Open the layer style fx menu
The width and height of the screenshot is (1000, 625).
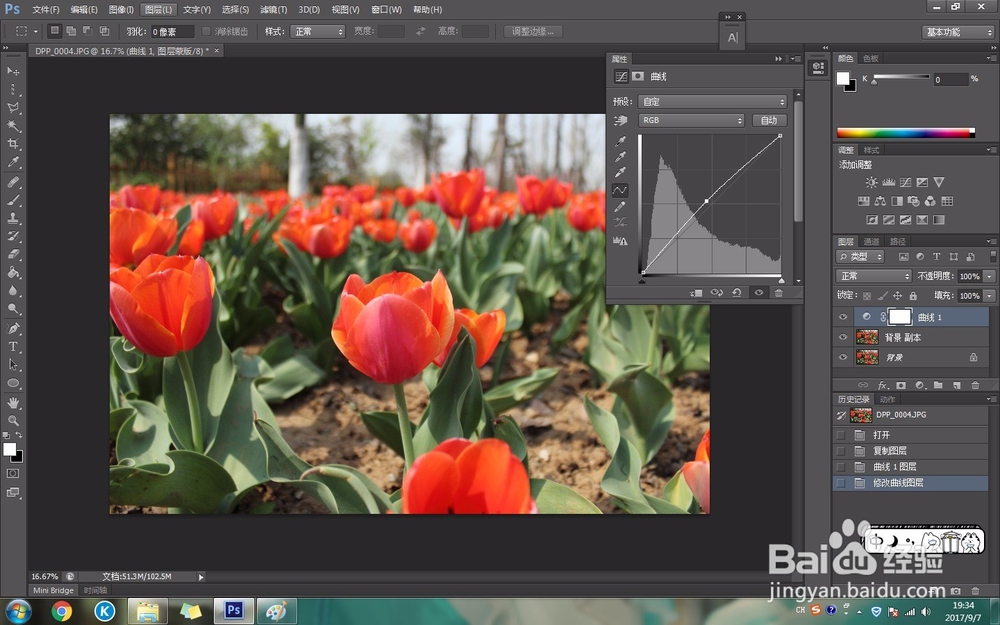click(883, 385)
